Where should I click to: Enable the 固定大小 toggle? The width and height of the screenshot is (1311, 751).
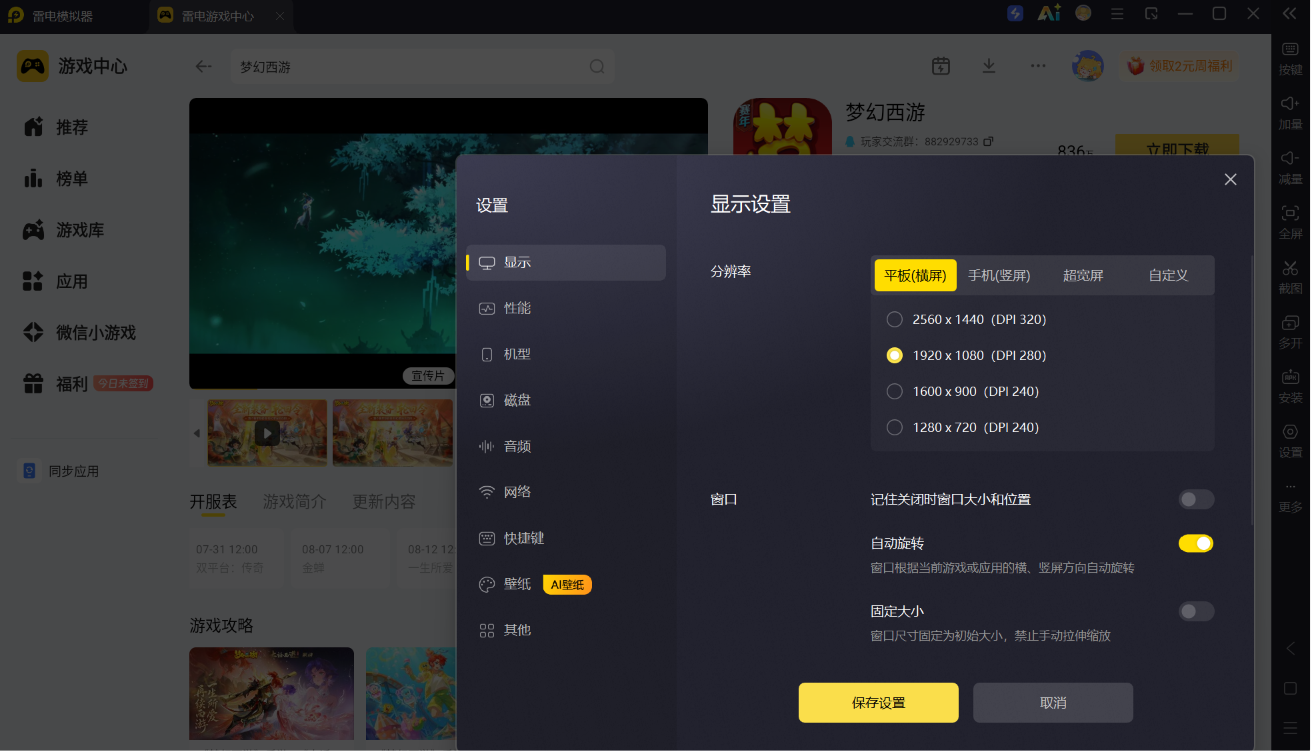1196,611
